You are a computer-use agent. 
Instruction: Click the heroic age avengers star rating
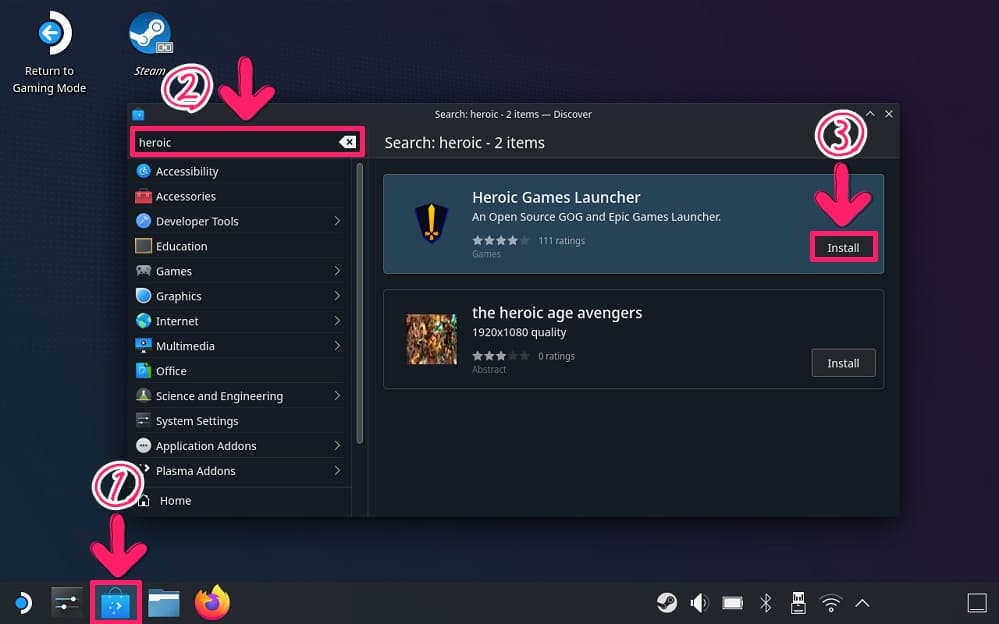click(500, 356)
